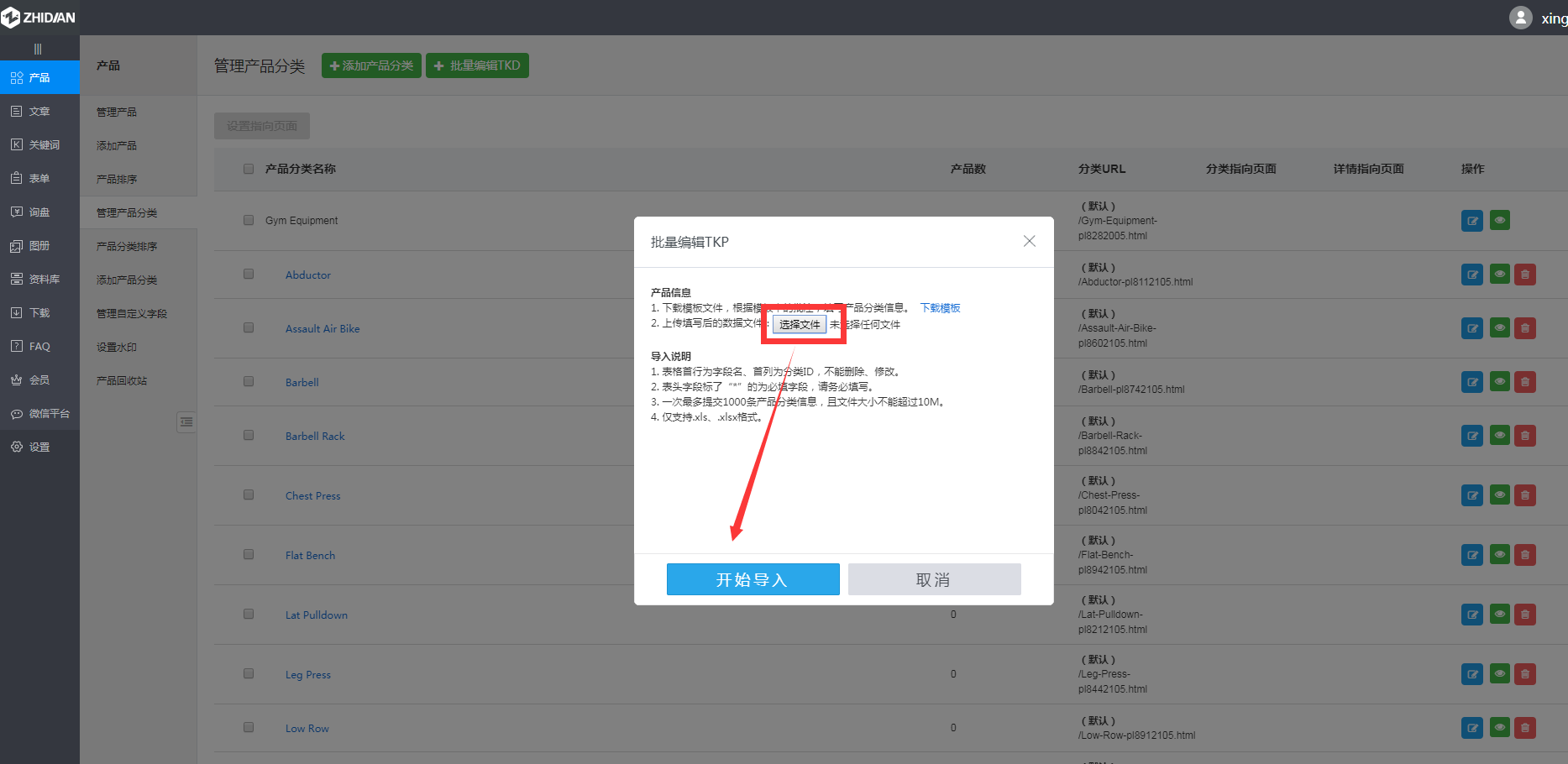Click delete icon for Flat Bench row
This screenshot has height=764, width=1568.
click(1524, 555)
